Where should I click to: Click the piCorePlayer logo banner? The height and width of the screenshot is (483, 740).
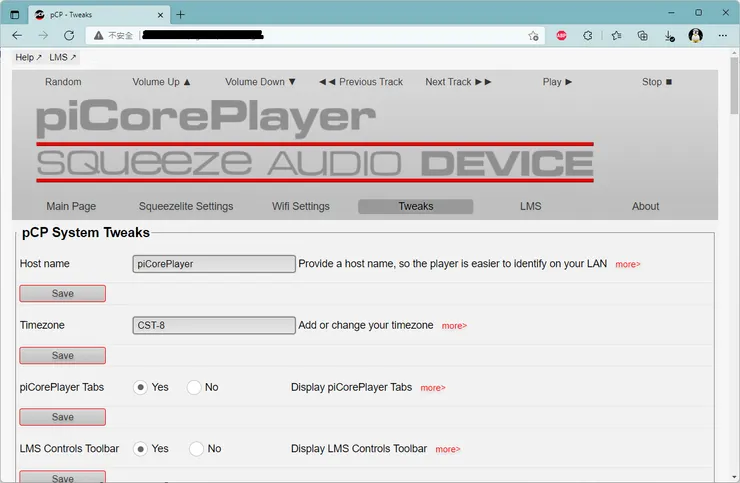(x=315, y=140)
